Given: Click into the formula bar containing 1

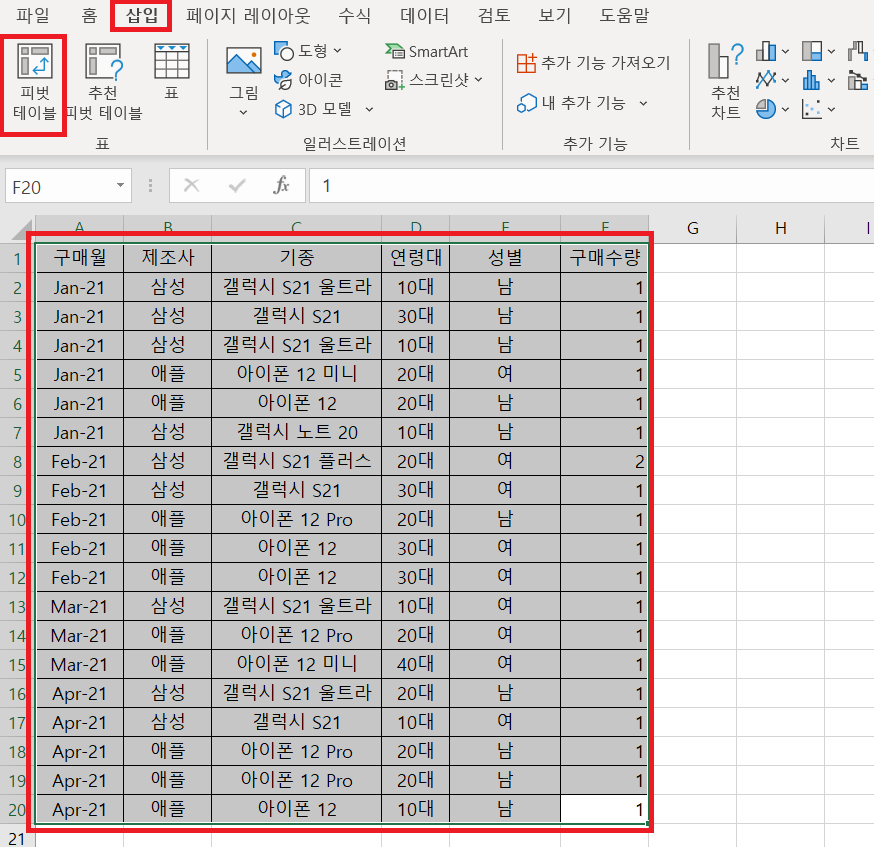Looking at the screenshot, I should point(591,186).
